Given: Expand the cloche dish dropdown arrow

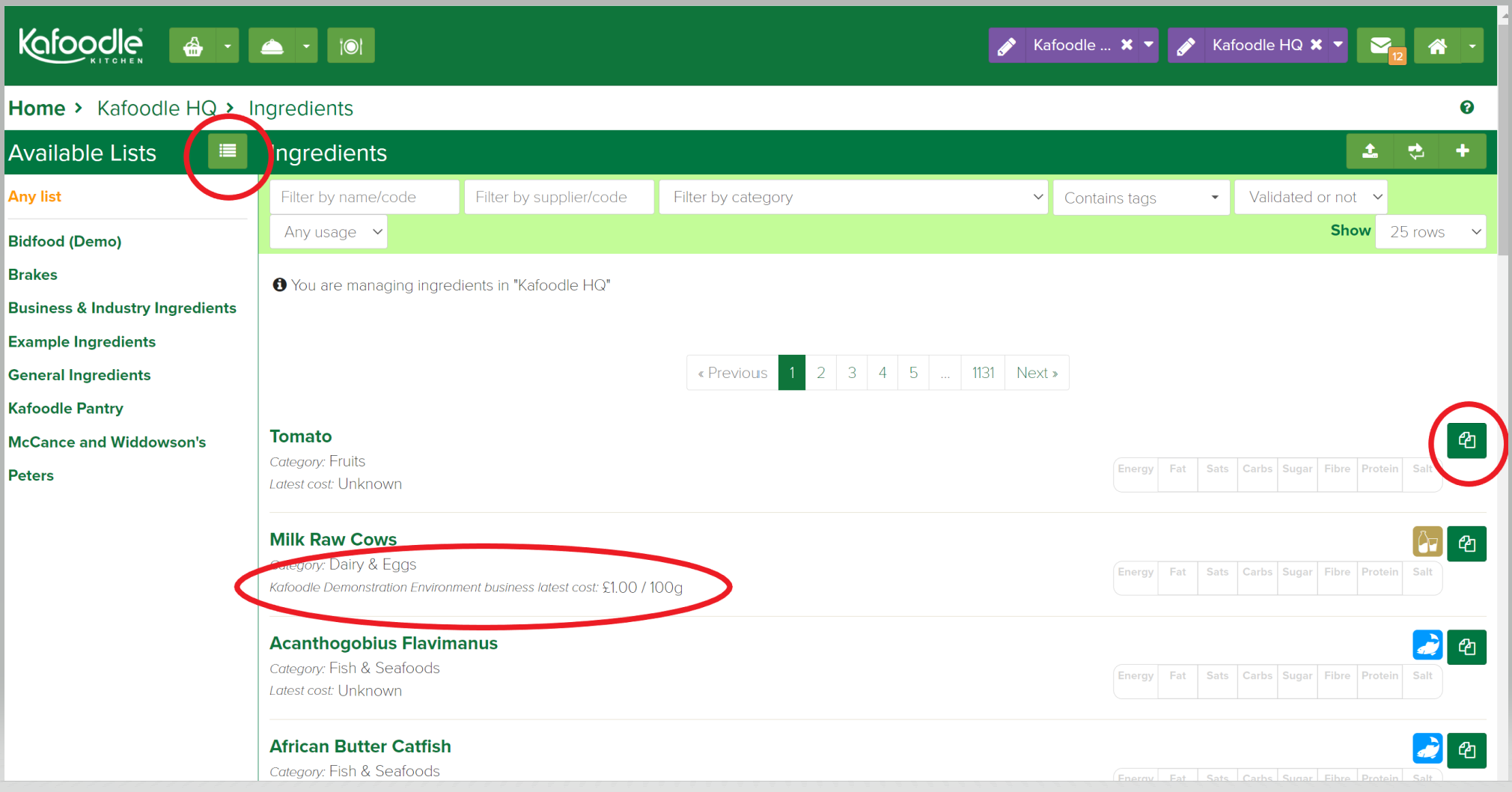Looking at the screenshot, I should (x=306, y=46).
